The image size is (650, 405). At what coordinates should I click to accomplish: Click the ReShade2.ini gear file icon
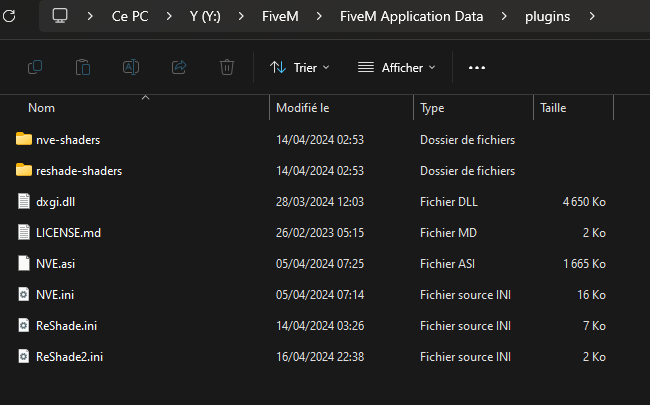point(24,356)
